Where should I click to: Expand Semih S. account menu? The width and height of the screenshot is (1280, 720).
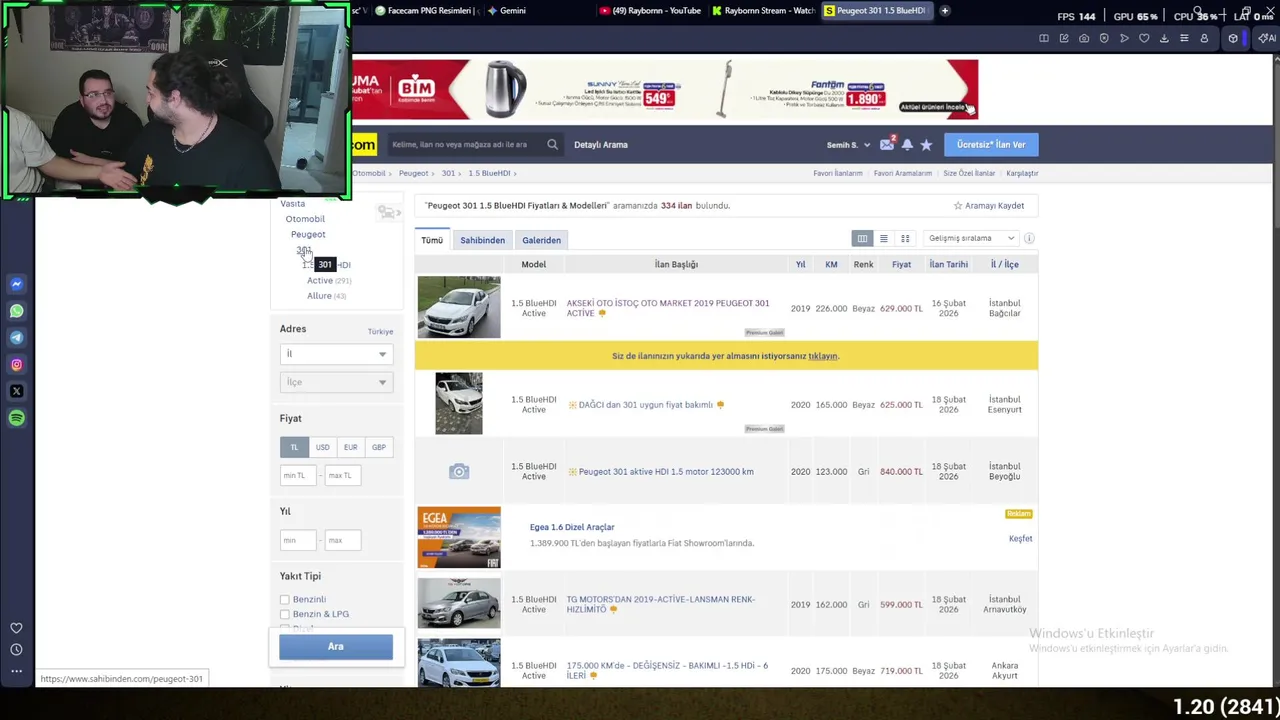[848, 145]
